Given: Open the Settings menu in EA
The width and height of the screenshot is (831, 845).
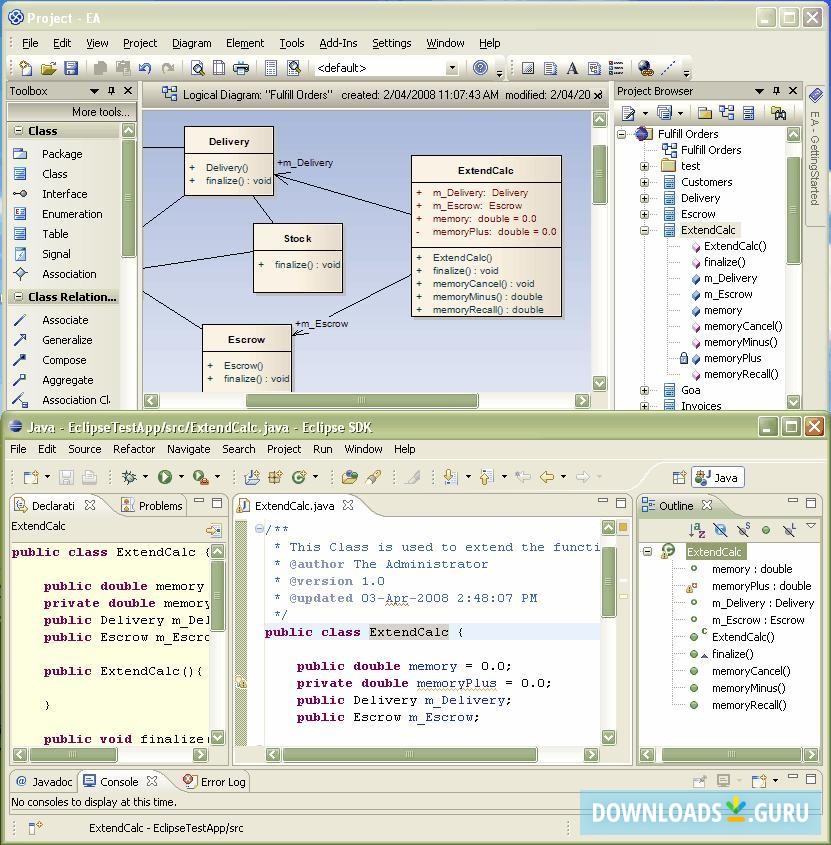Looking at the screenshot, I should tap(391, 43).
